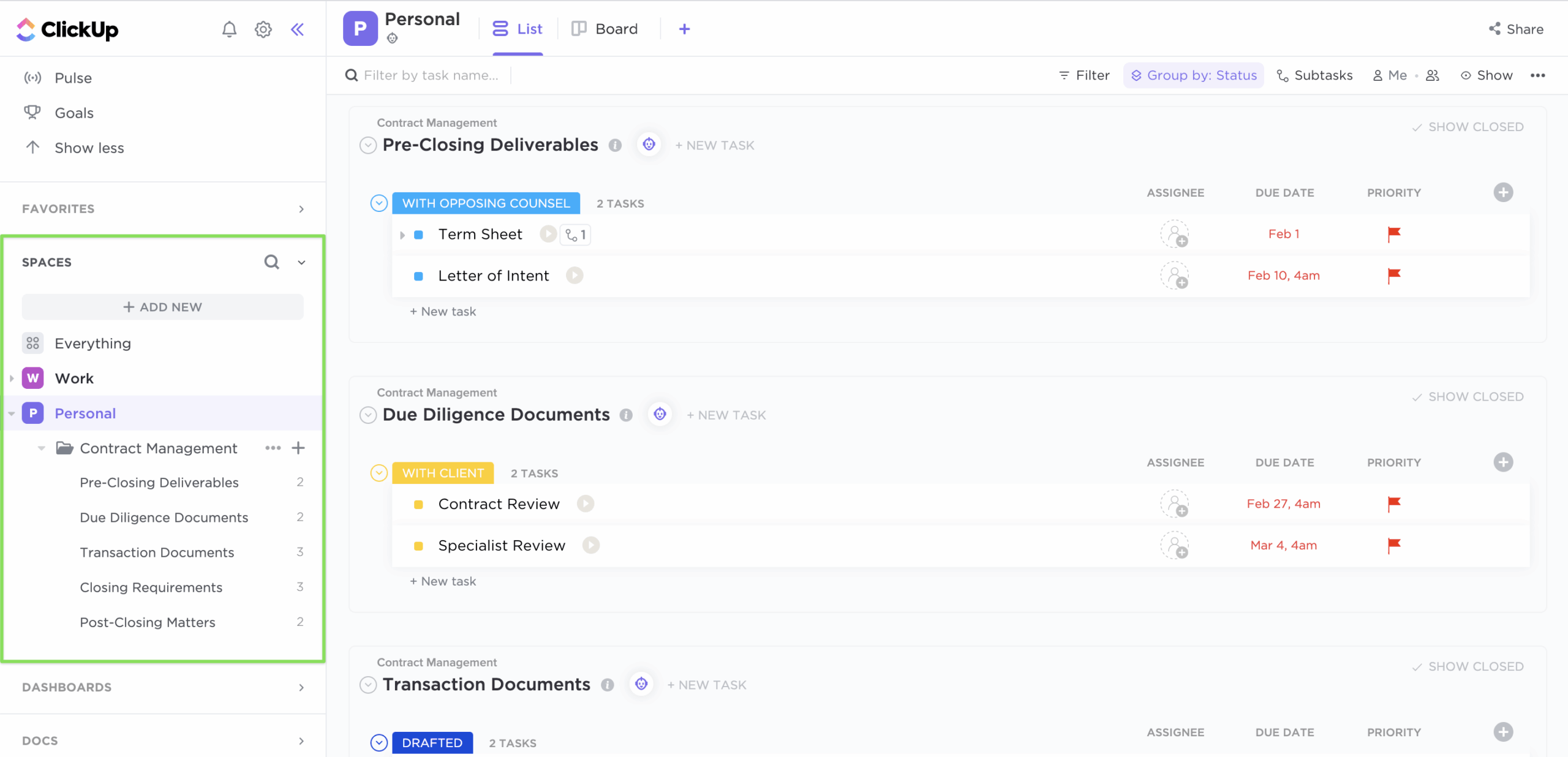1568x757 pixels.
Task: Click priority flag for Letter of Intent
Action: [x=1393, y=276]
